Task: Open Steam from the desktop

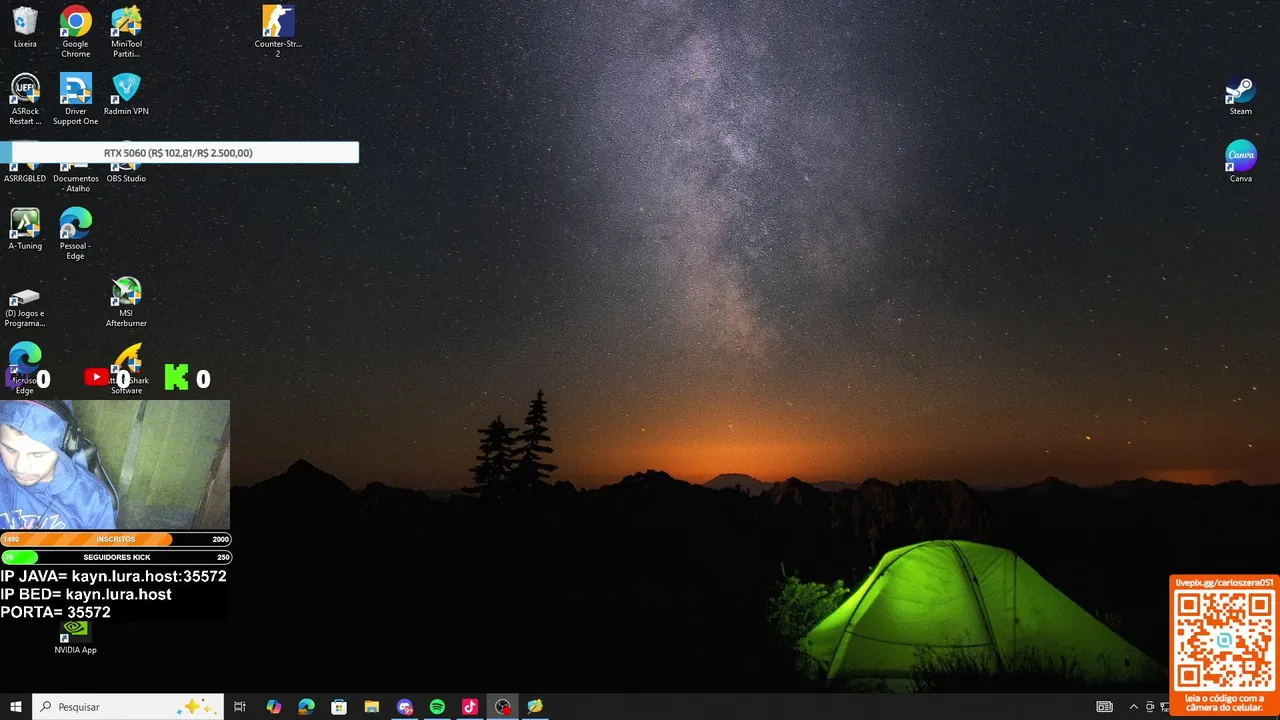Action: point(1241,95)
